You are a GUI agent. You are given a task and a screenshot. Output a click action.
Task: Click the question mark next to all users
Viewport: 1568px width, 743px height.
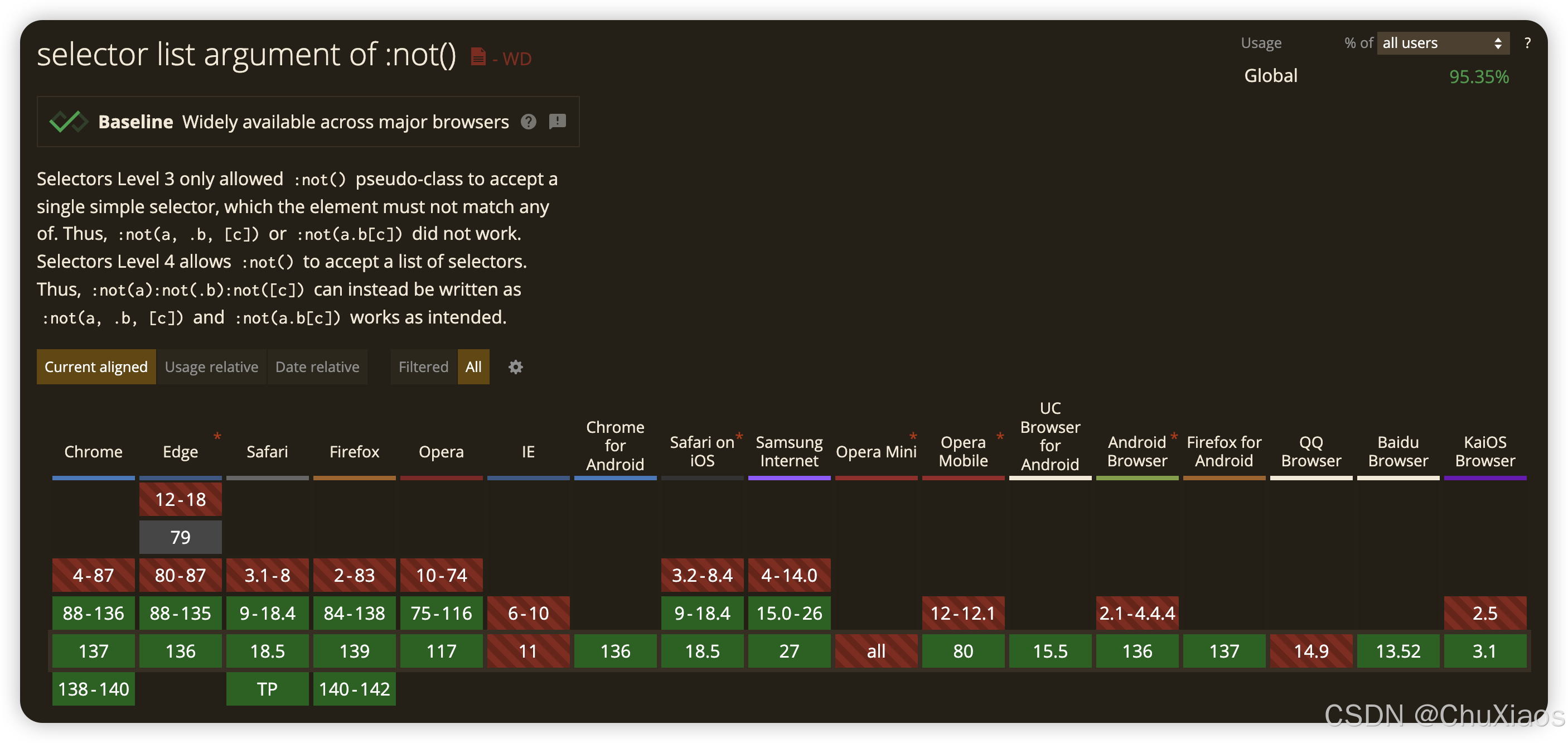coord(1527,44)
